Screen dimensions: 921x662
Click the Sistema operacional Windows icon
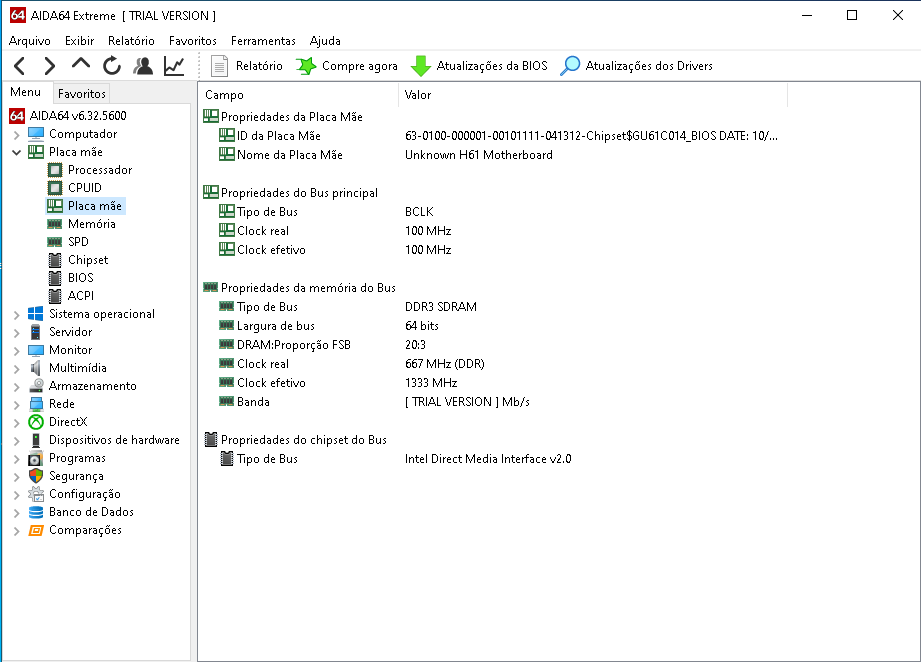click(36, 314)
